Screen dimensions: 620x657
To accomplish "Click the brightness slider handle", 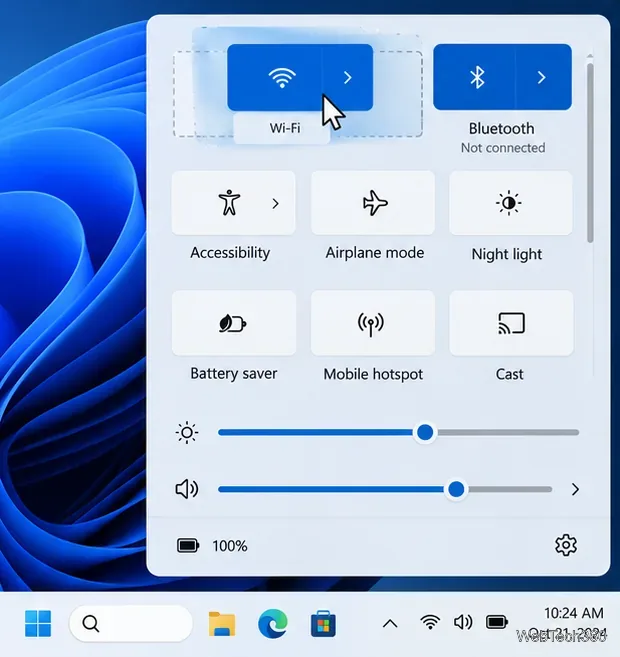I will click(425, 432).
